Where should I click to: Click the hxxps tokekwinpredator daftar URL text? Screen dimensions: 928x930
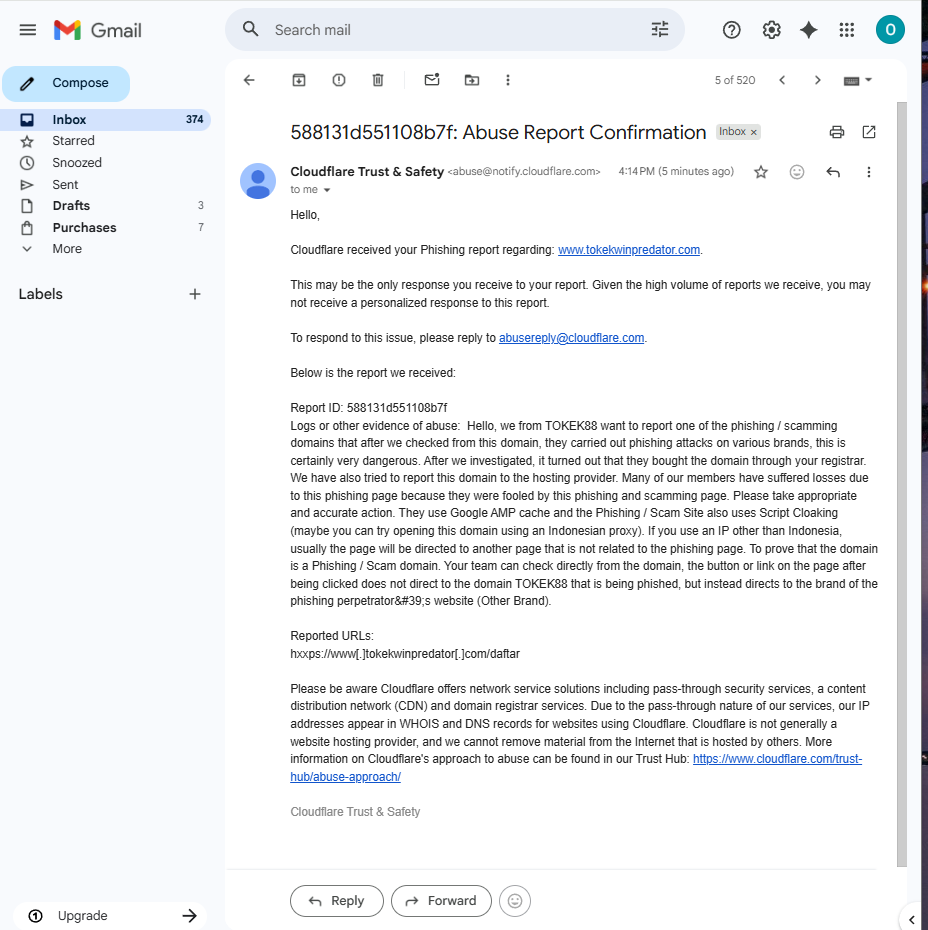click(405, 654)
